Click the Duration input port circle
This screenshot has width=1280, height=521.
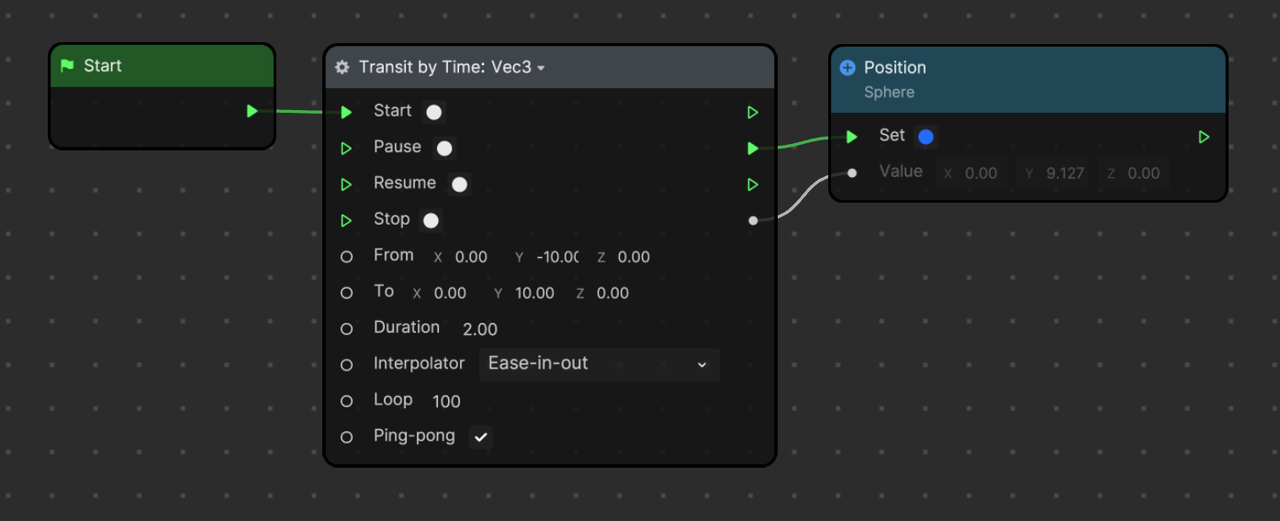point(347,329)
